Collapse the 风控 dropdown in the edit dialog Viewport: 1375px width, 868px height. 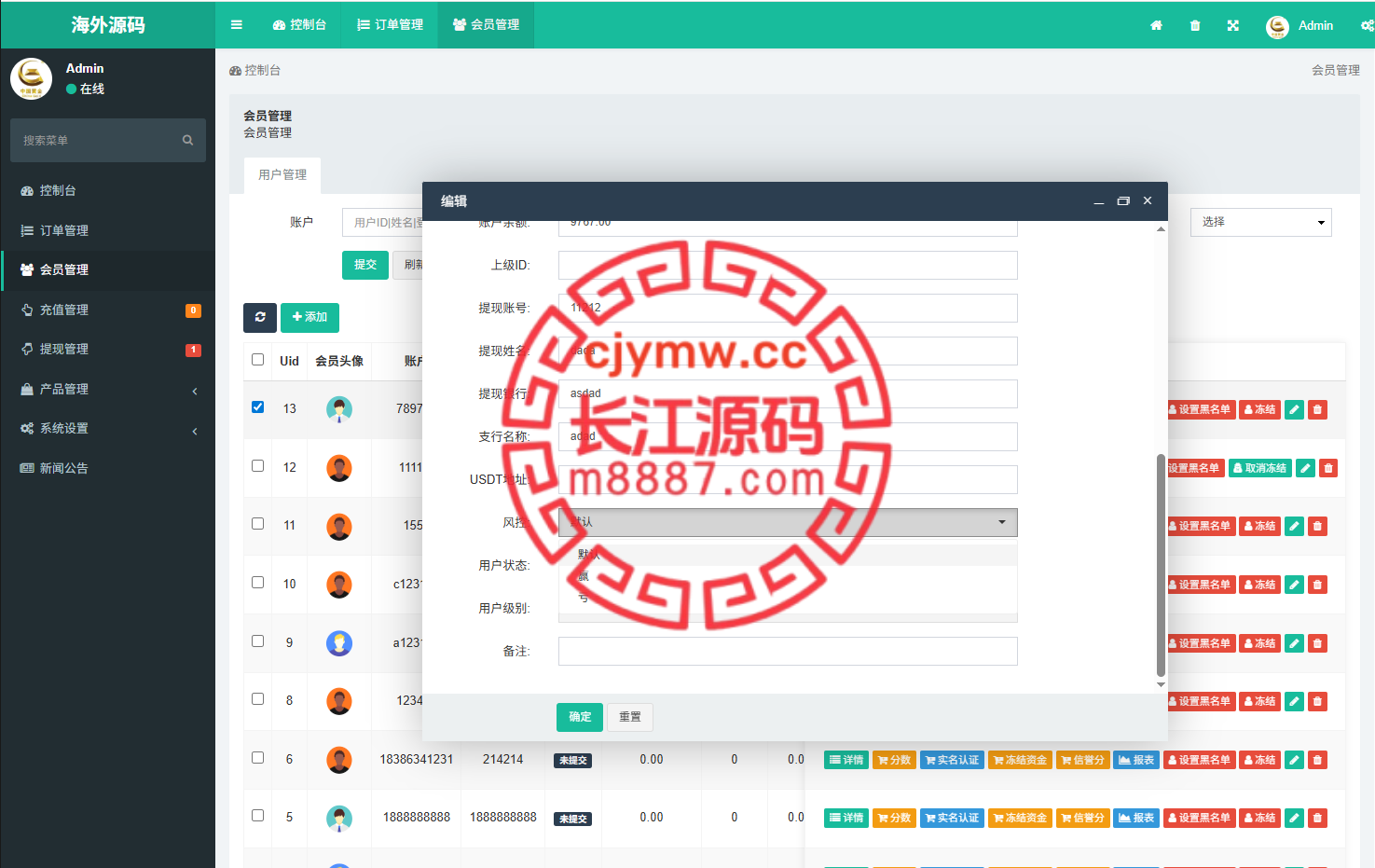pyautogui.click(x=788, y=522)
